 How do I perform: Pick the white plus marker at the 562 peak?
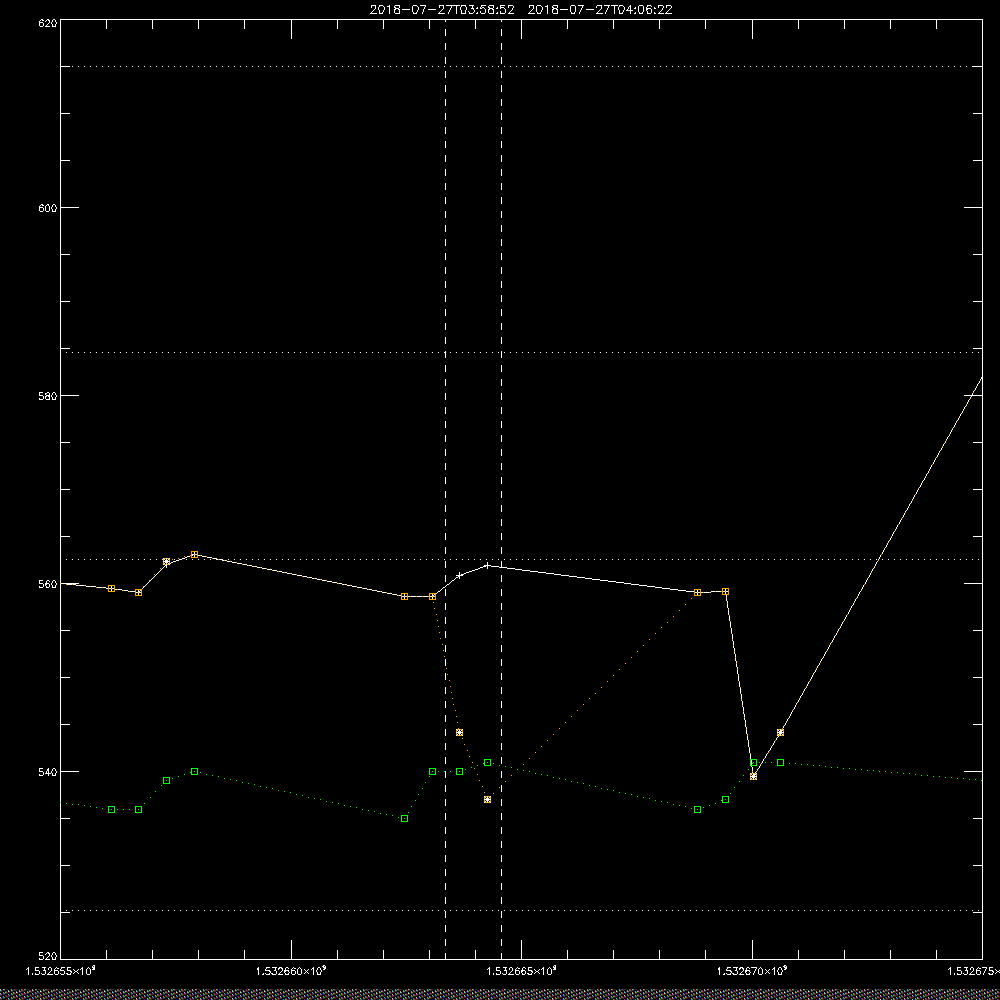tap(488, 565)
